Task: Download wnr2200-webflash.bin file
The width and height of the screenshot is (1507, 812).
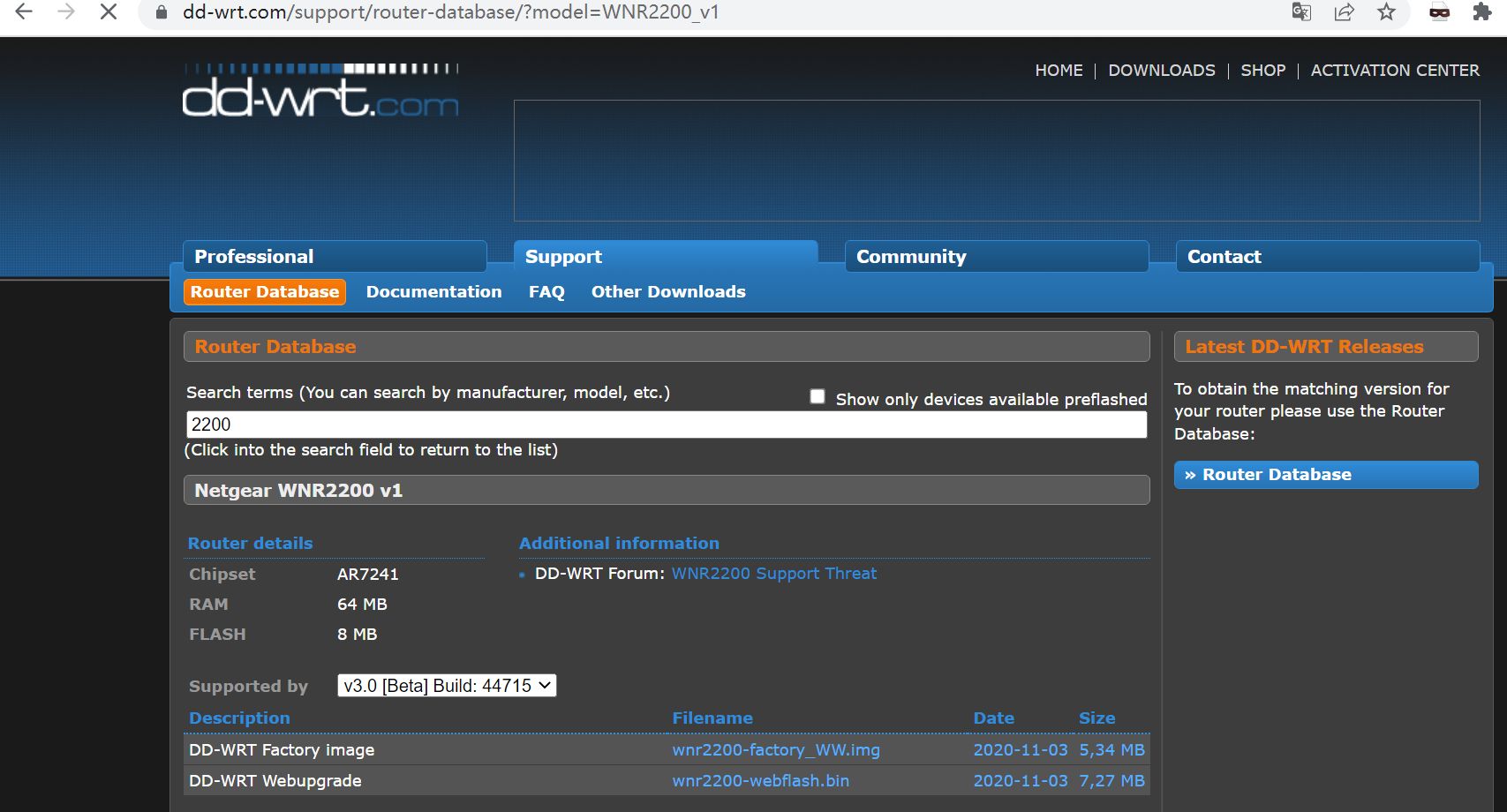Action: [x=760, y=781]
